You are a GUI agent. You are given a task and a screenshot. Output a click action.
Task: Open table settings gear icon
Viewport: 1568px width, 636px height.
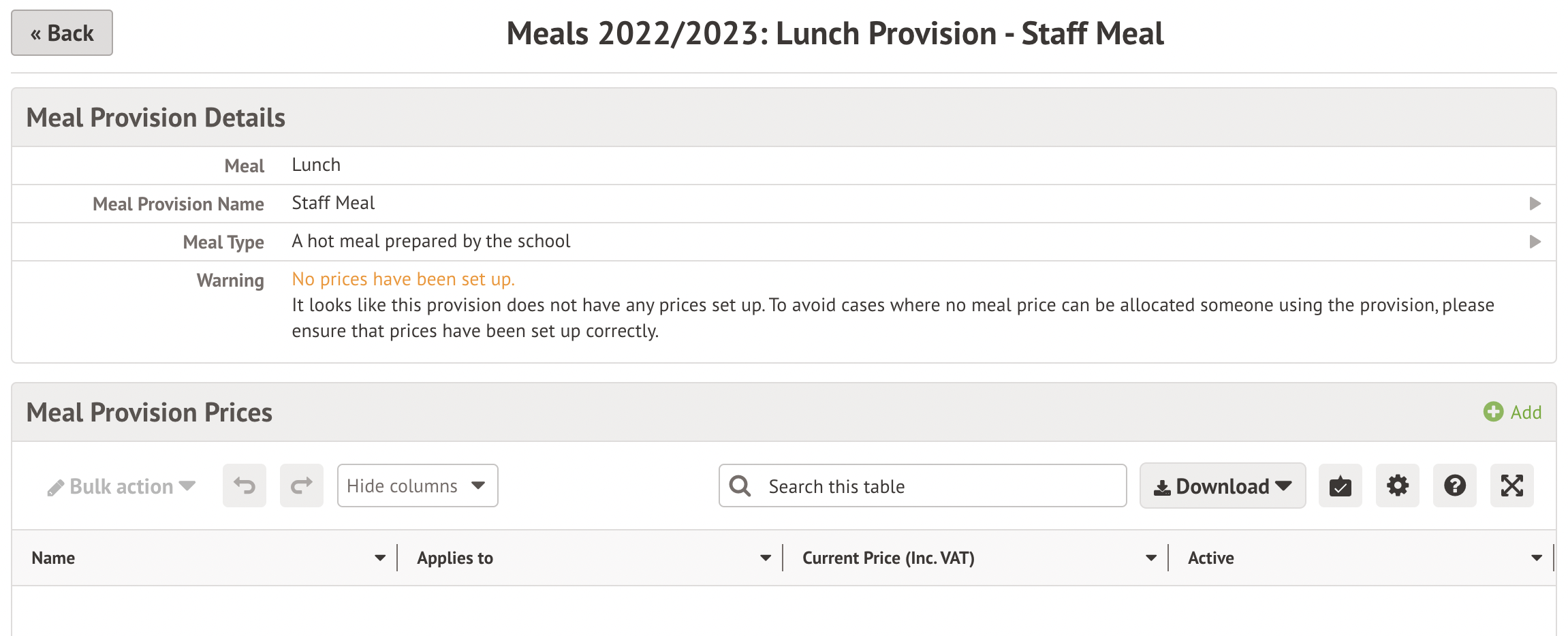pos(1397,486)
